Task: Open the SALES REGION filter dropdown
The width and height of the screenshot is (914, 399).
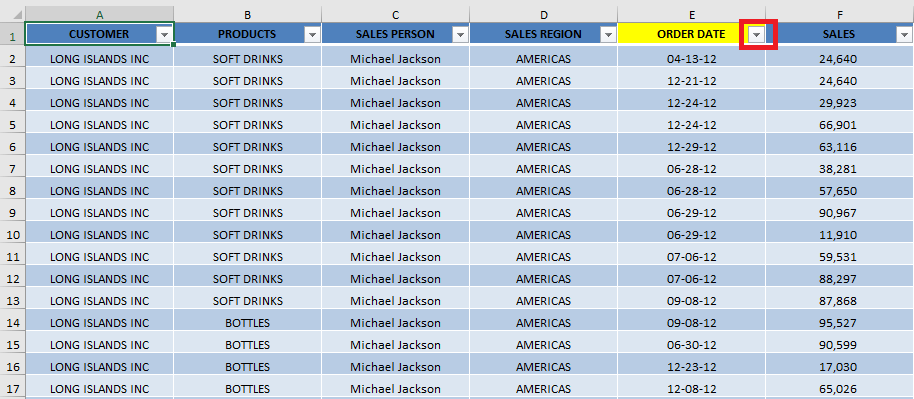Action: (x=609, y=35)
